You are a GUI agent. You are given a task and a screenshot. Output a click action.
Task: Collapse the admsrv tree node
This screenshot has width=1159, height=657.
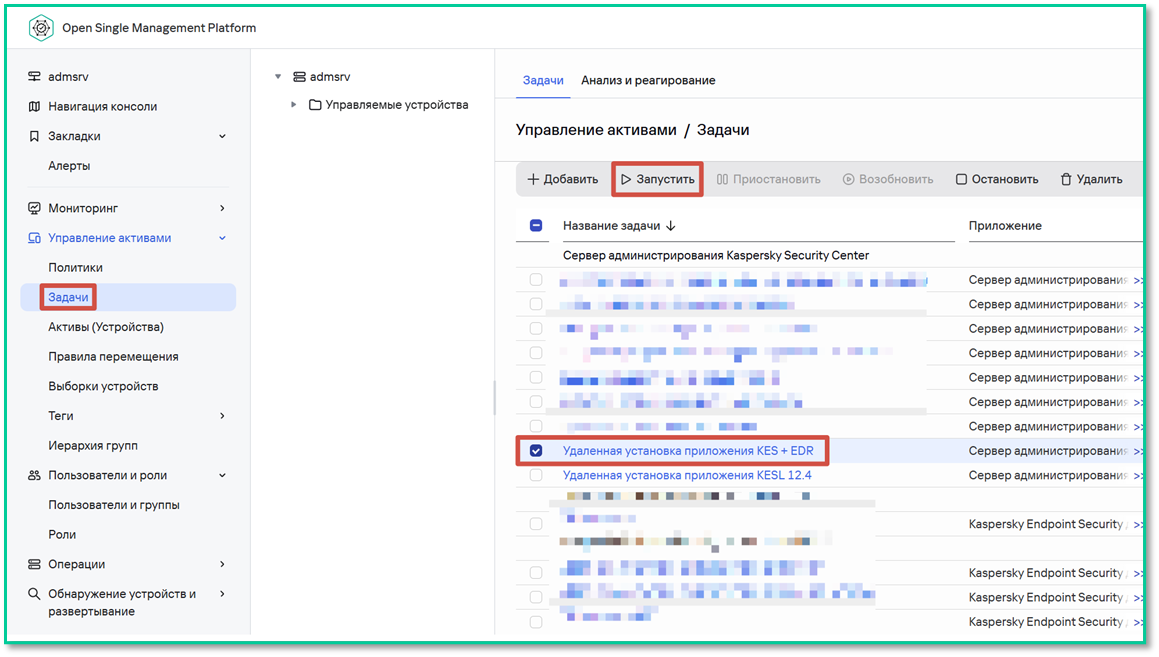point(278,77)
